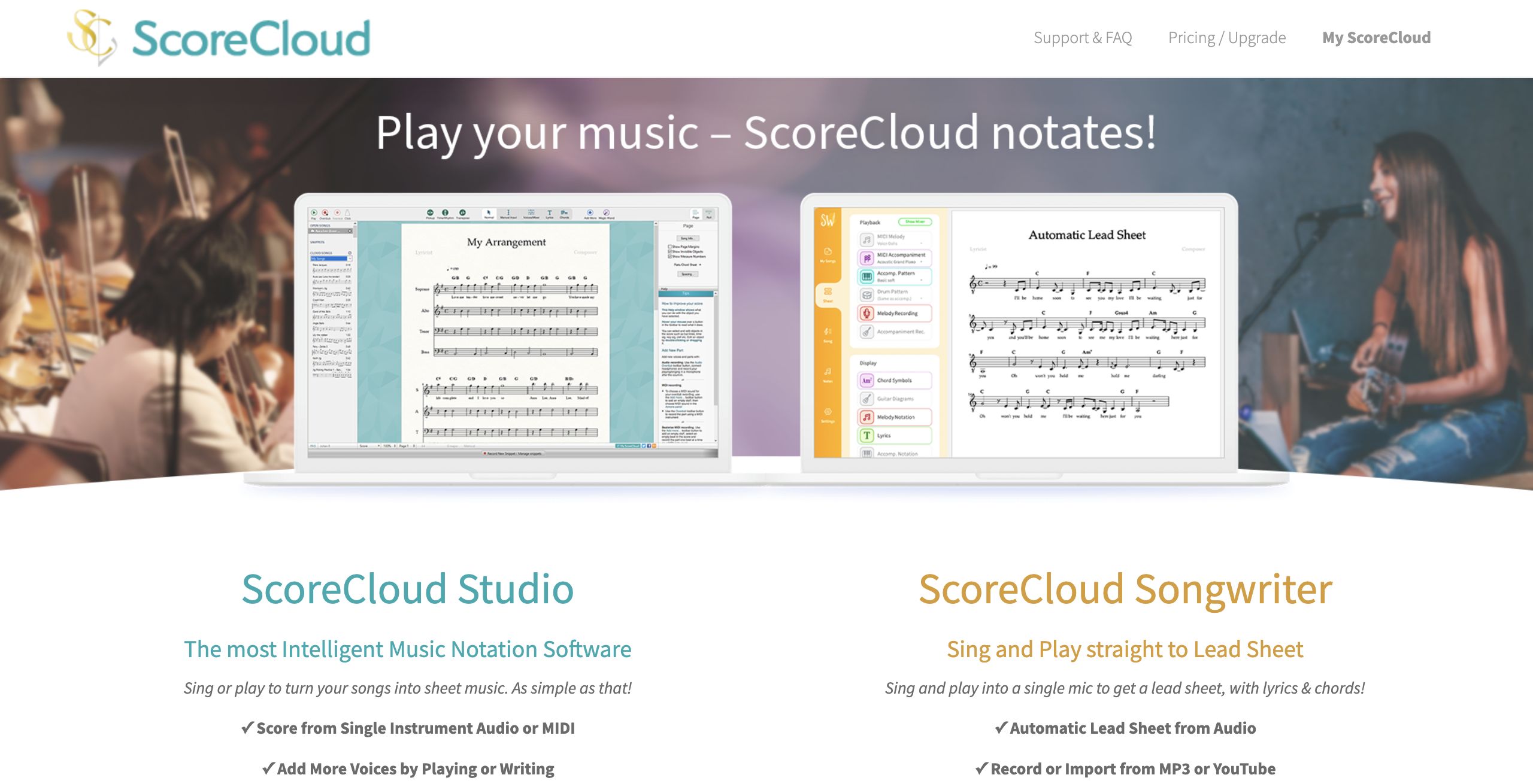
Task: Open My ScoreCloud
Action: [x=1376, y=38]
